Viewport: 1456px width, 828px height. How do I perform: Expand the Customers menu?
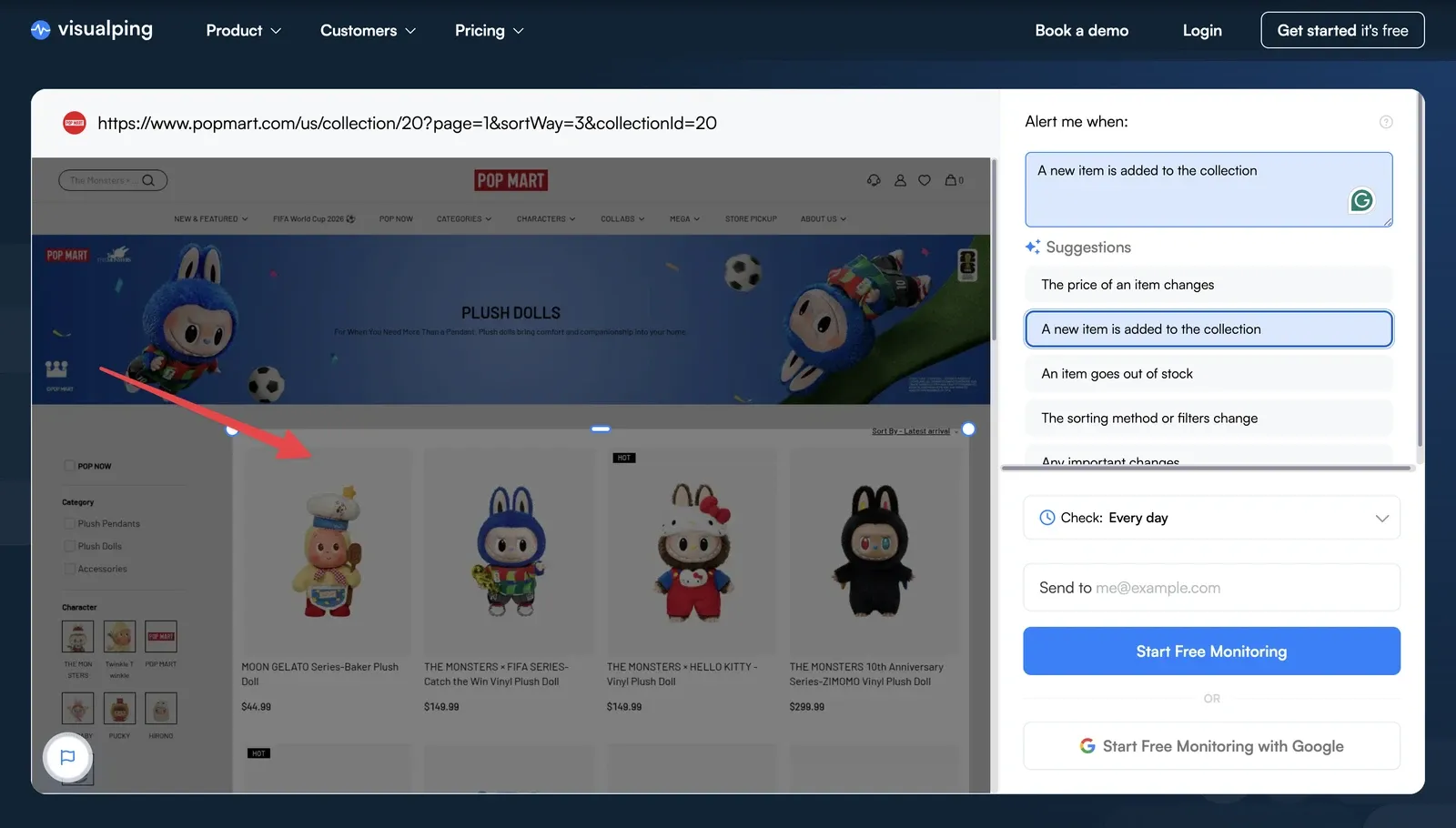(368, 31)
